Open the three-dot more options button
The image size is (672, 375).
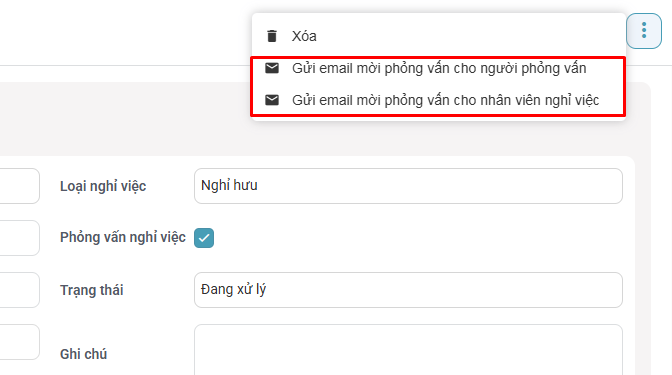(644, 31)
